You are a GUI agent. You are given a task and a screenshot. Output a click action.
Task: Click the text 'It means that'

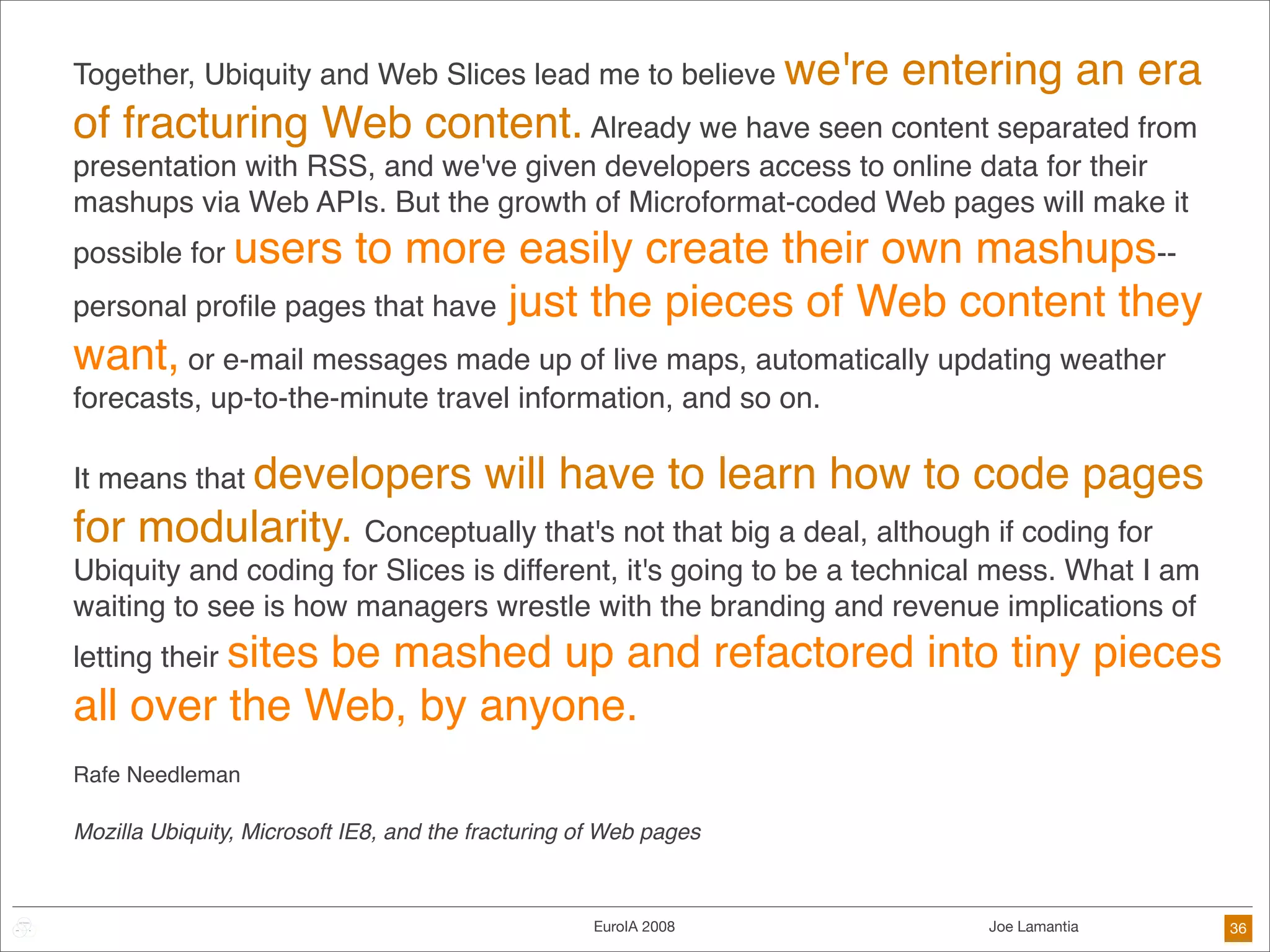(159, 478)
